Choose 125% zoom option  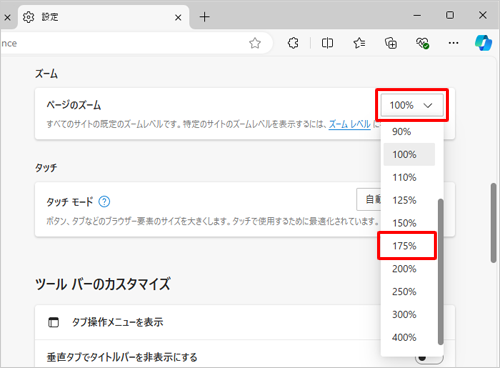point(409,200)
